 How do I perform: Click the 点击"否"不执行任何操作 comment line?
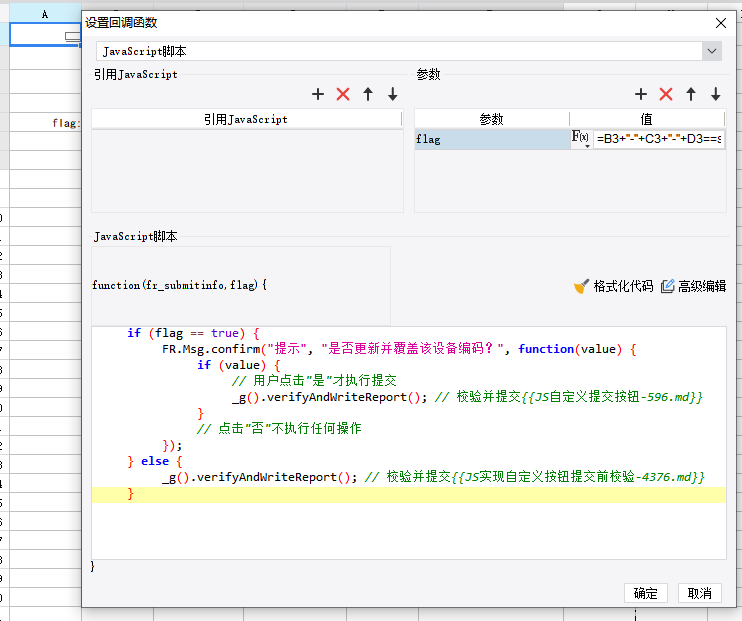(279, 429)
